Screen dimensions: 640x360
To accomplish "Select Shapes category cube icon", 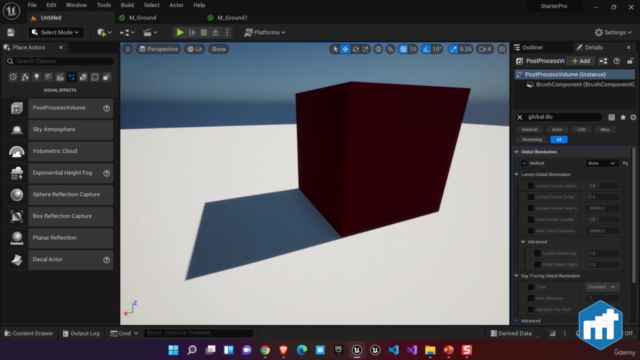I will click(x=48, y=77).
